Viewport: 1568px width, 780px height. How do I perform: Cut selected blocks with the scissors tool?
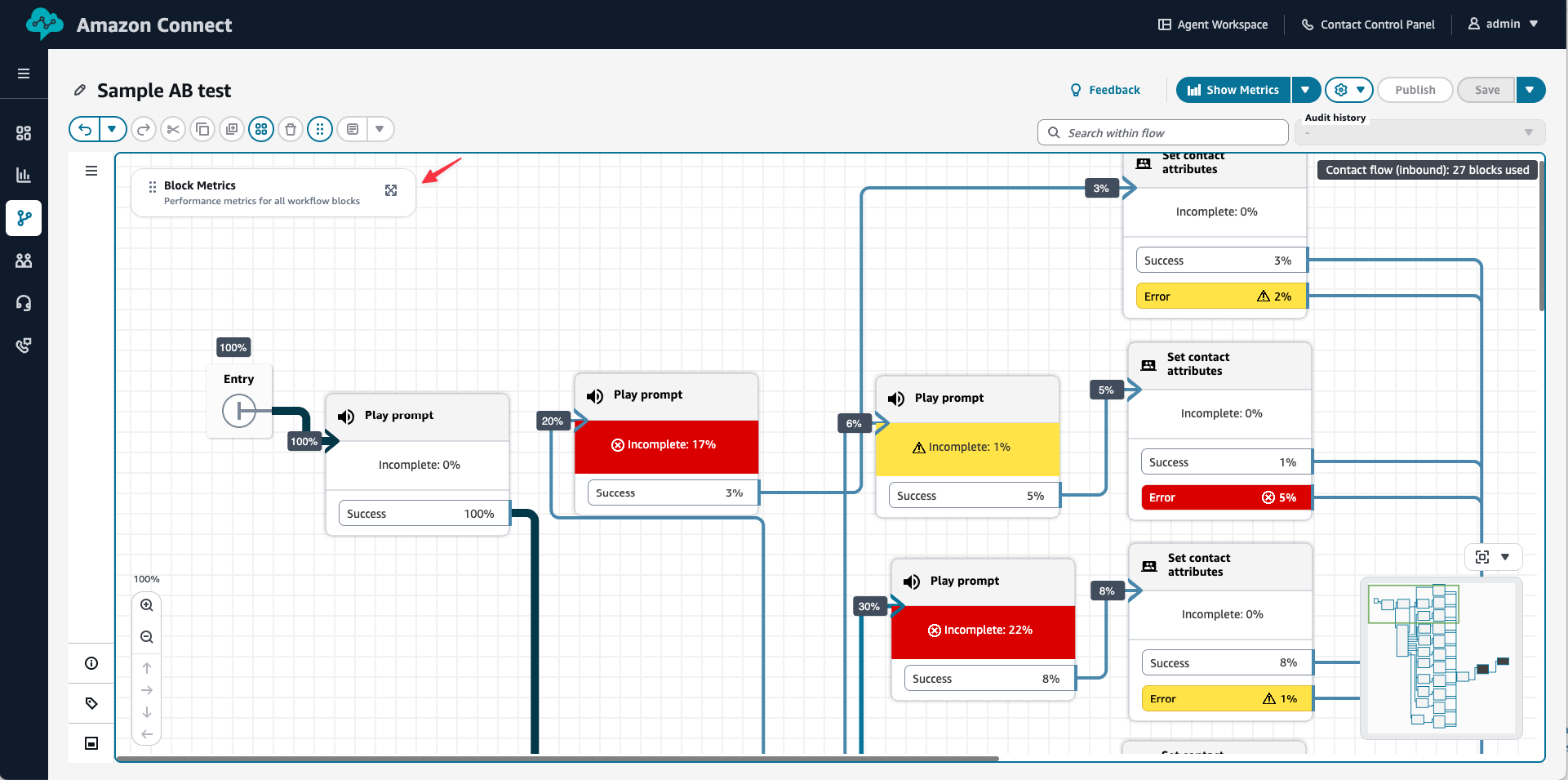point(173,129)
